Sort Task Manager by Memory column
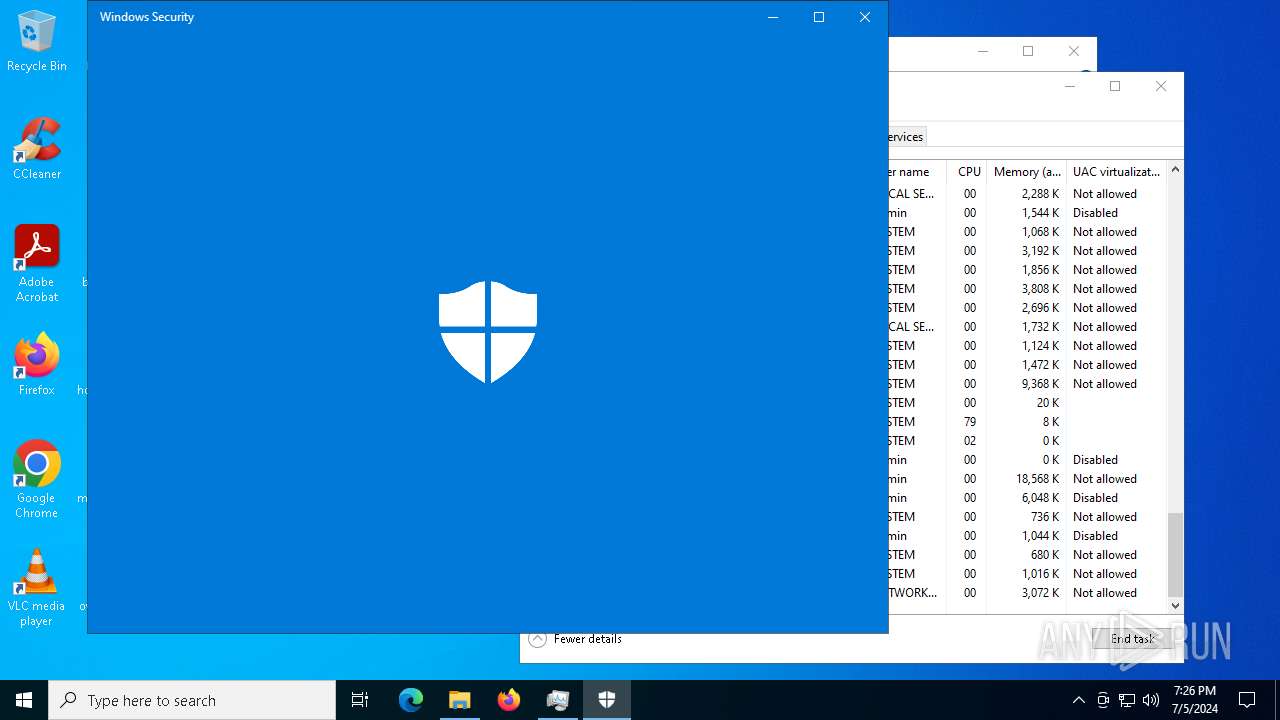 coord(1027,172)
